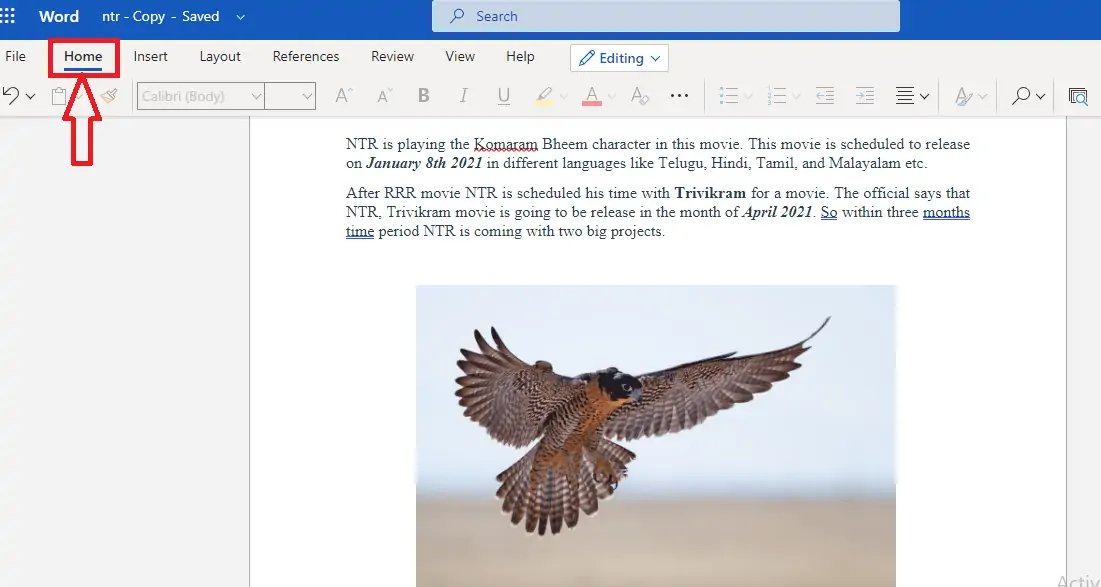Toggle Underline formatting
This screenshot has width=1101, height=587.
(x=503, y=96)
